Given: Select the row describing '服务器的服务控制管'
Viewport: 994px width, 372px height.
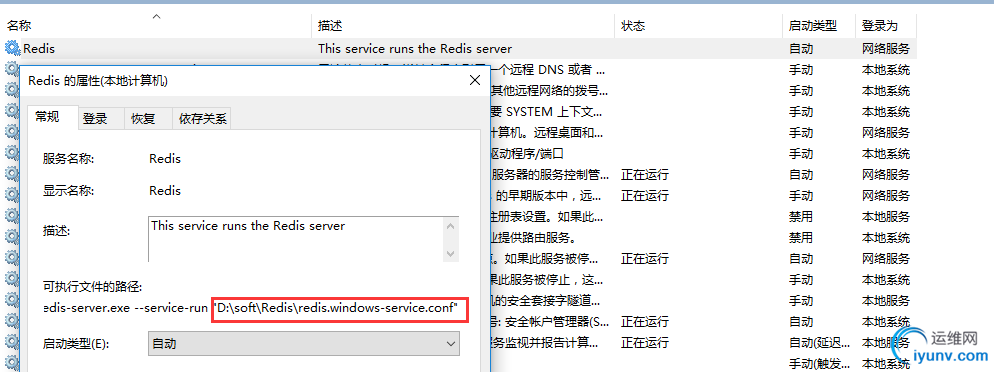Looking at the screenshot, I should point(551,174).
